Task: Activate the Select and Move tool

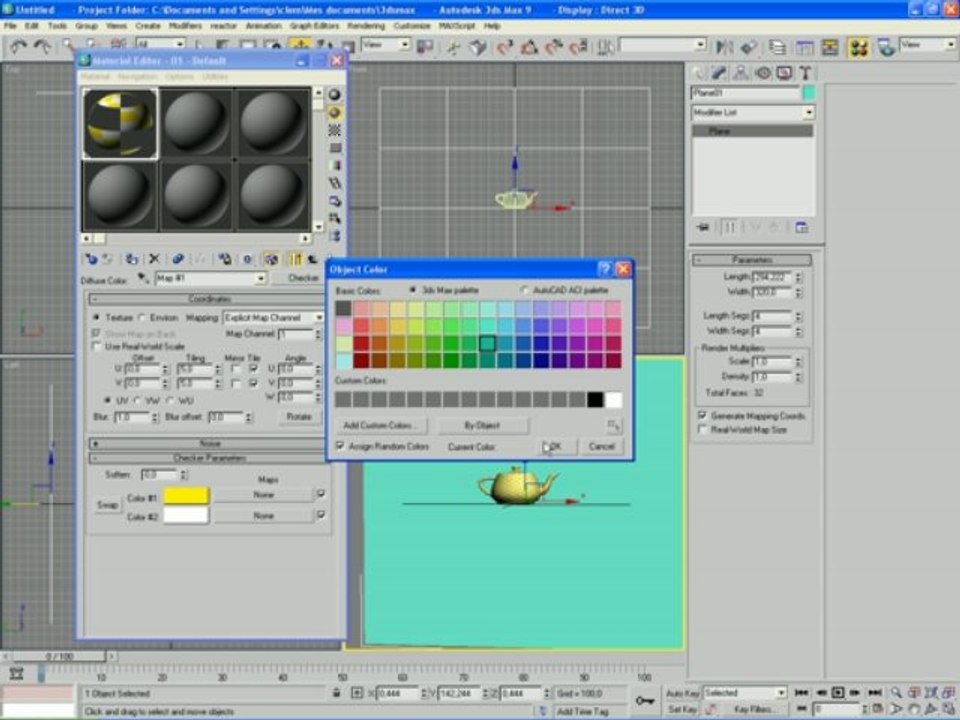Action: (x=300, y=46)
